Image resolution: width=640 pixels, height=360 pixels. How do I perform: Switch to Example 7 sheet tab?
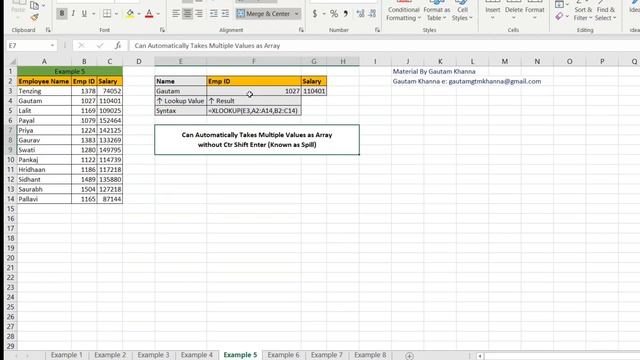[x=327, y=355]
